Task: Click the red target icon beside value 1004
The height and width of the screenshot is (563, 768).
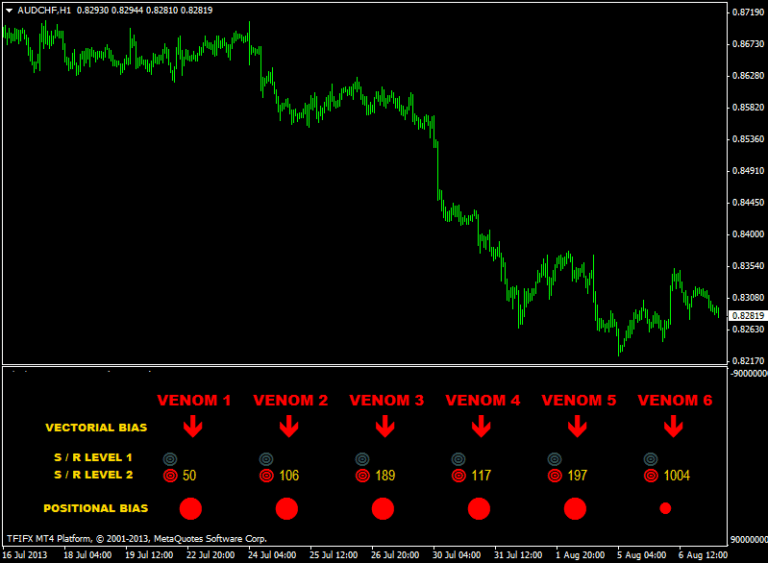Action: 651,476
